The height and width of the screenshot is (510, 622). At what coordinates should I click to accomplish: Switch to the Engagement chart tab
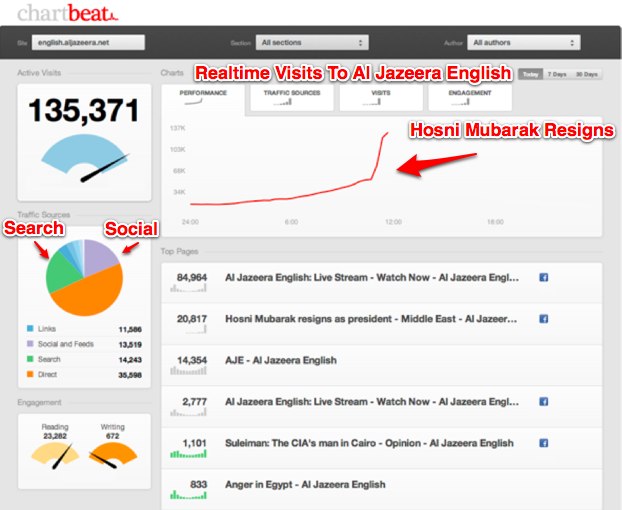pyautogui.click(x=469, y=96)
